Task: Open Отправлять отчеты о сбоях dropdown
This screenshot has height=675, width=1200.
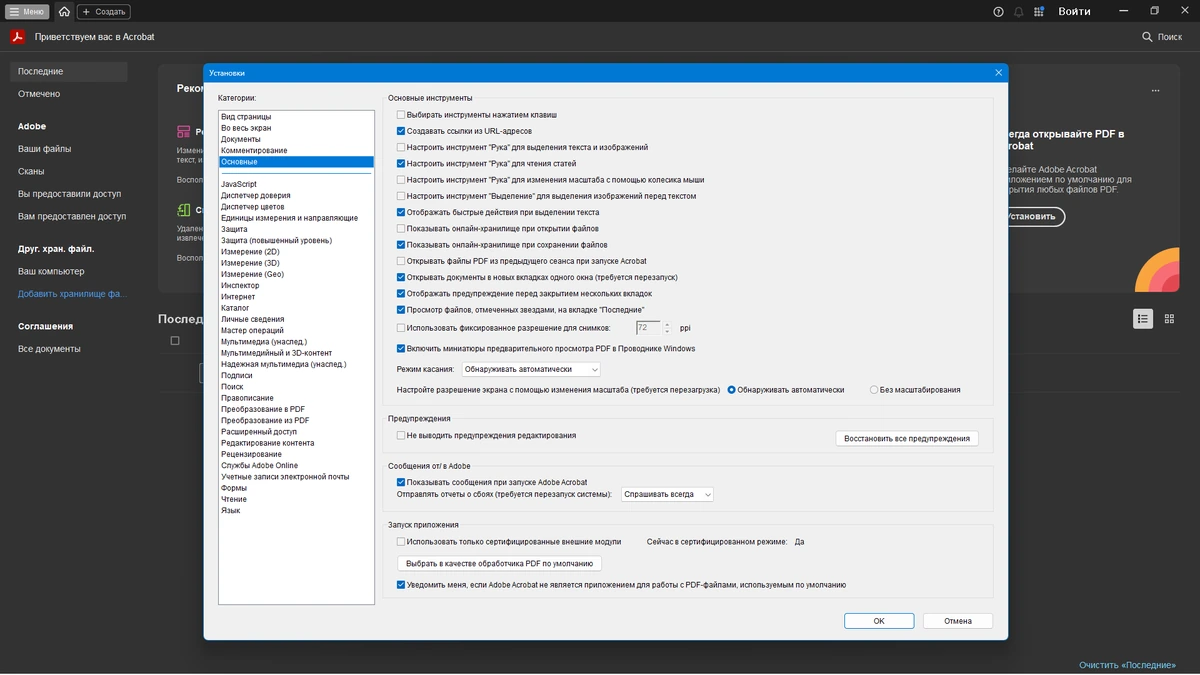Action: tap(667, 494)
